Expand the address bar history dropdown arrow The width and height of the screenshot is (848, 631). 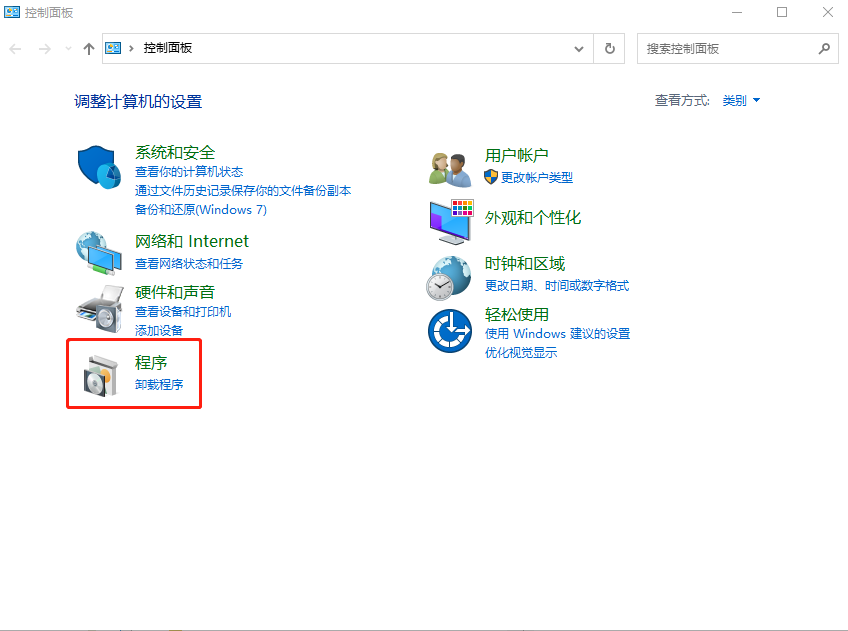pos(578,47)
